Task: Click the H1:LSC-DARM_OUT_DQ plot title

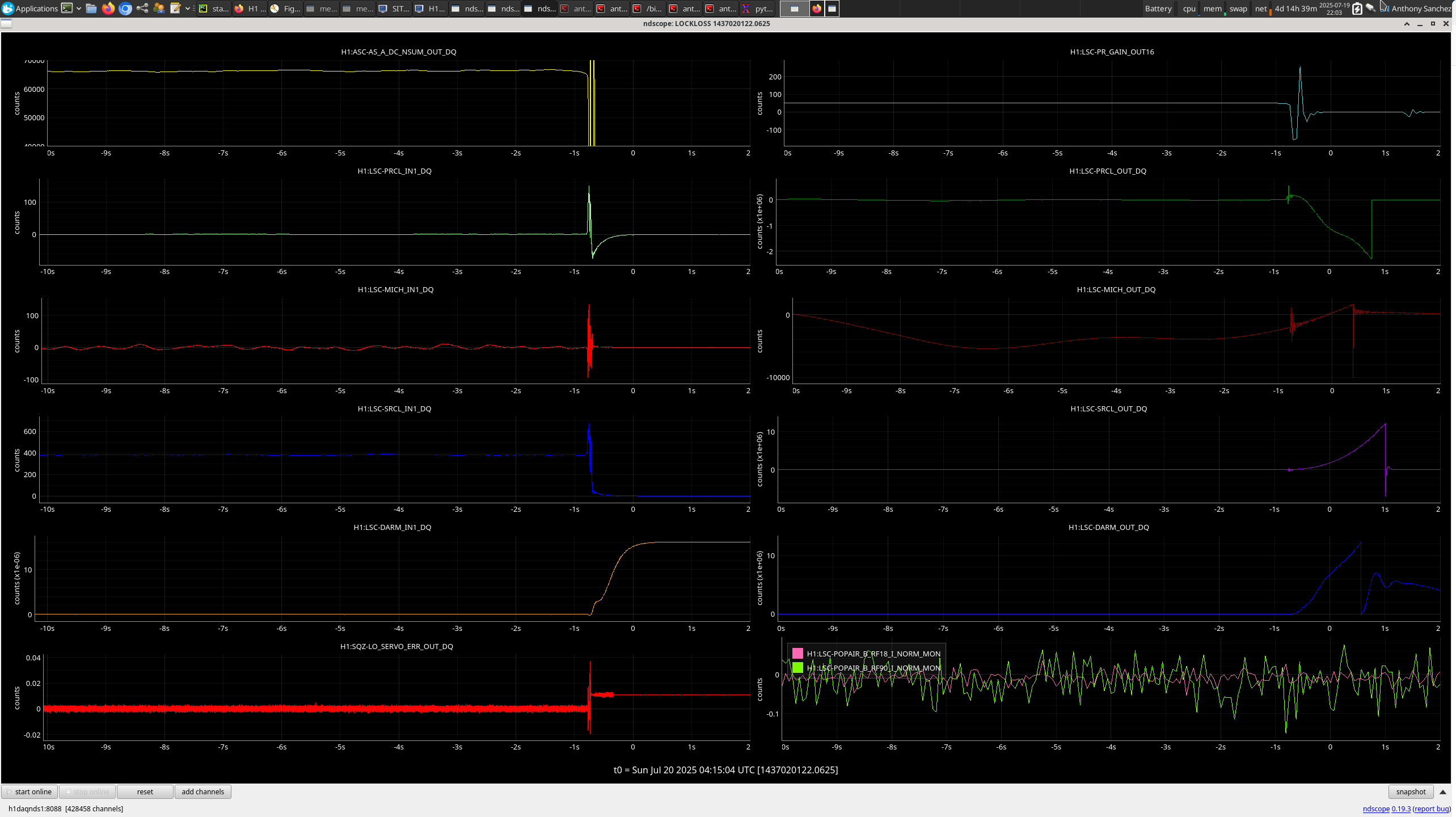Action: (1108, 527)
